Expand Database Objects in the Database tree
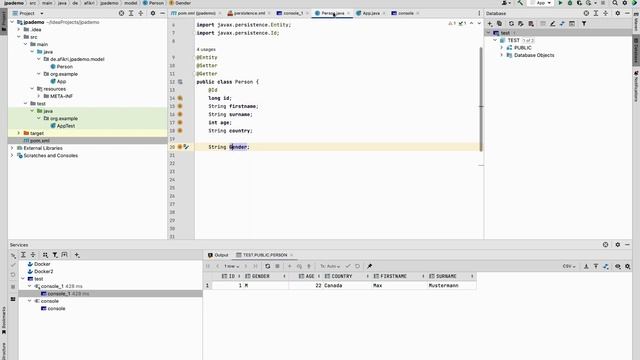The height and width of the screenshot is (360, 640). coord(502,55)
